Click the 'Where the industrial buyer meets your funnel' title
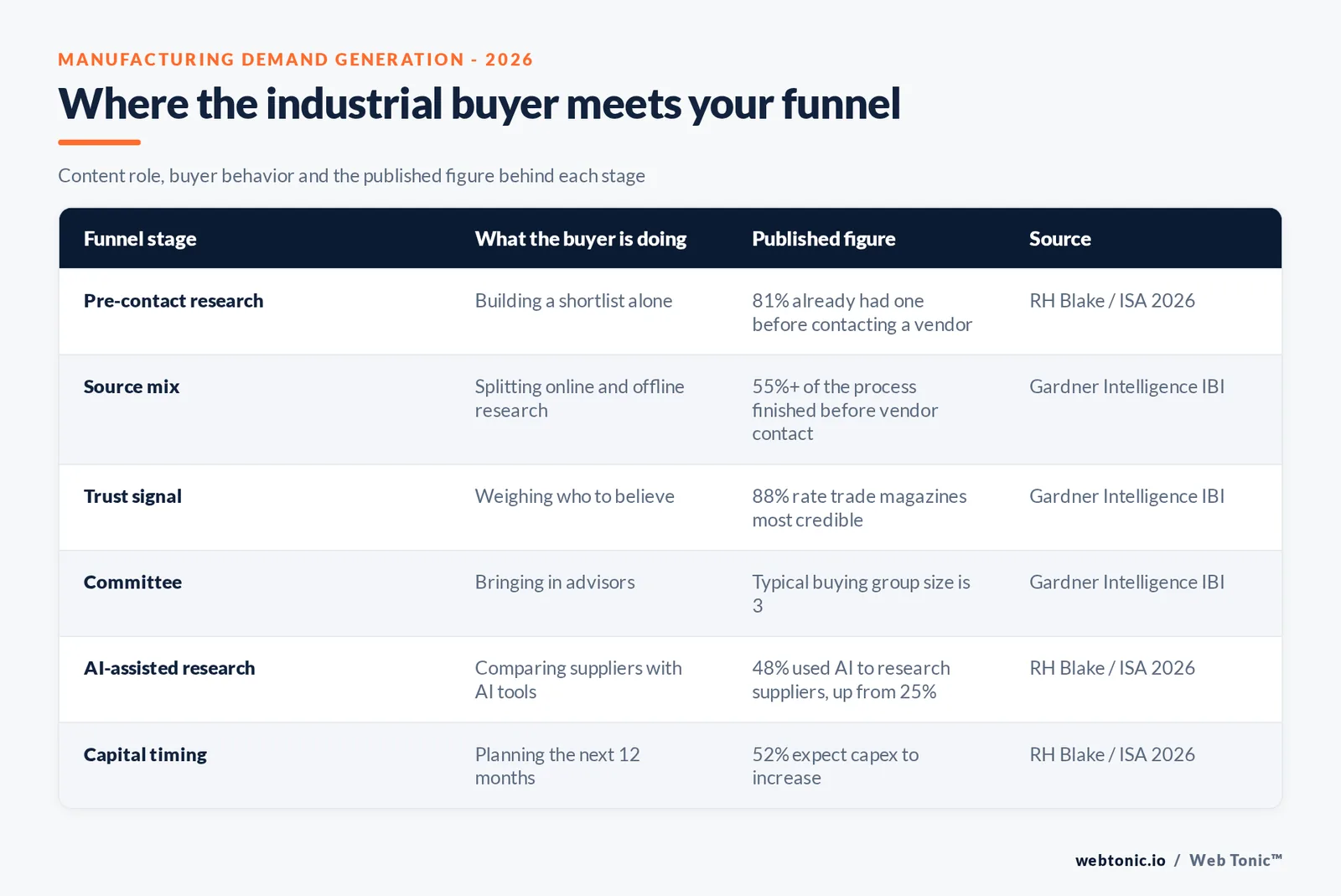The height and width of the screenshot is (896, 1341). [479, 105]
